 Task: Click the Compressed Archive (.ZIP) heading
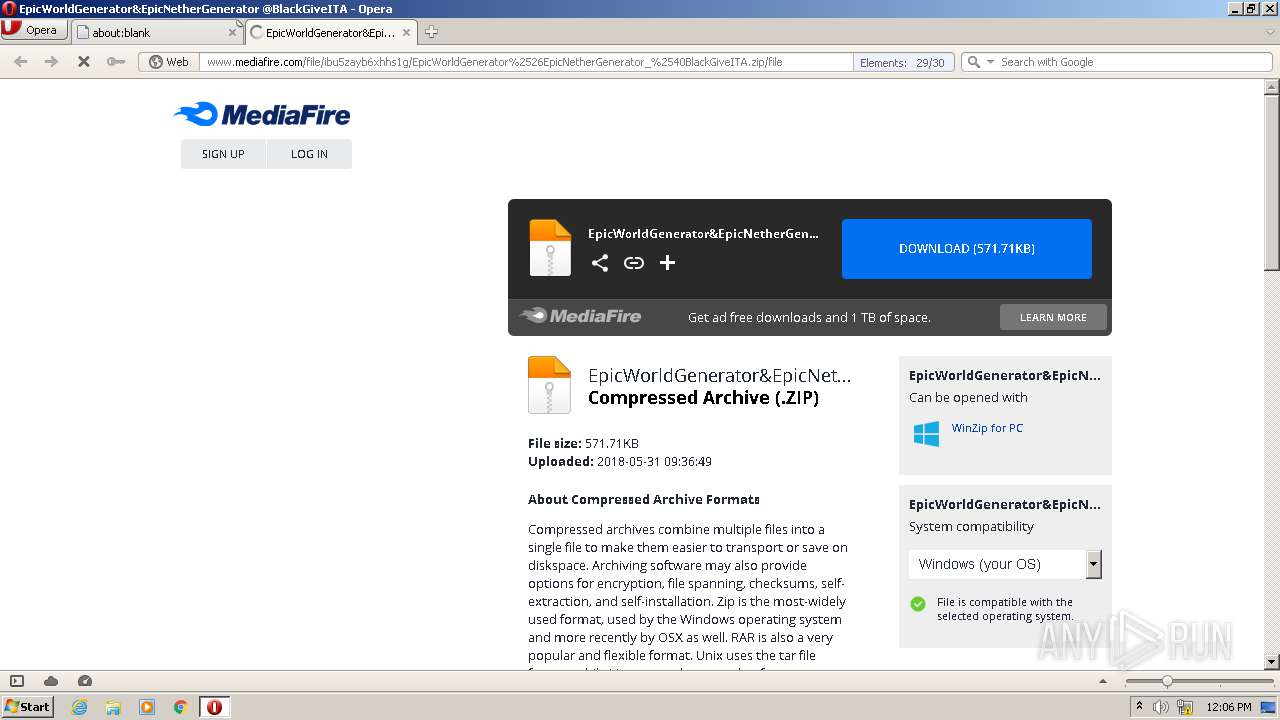[703, 398]
